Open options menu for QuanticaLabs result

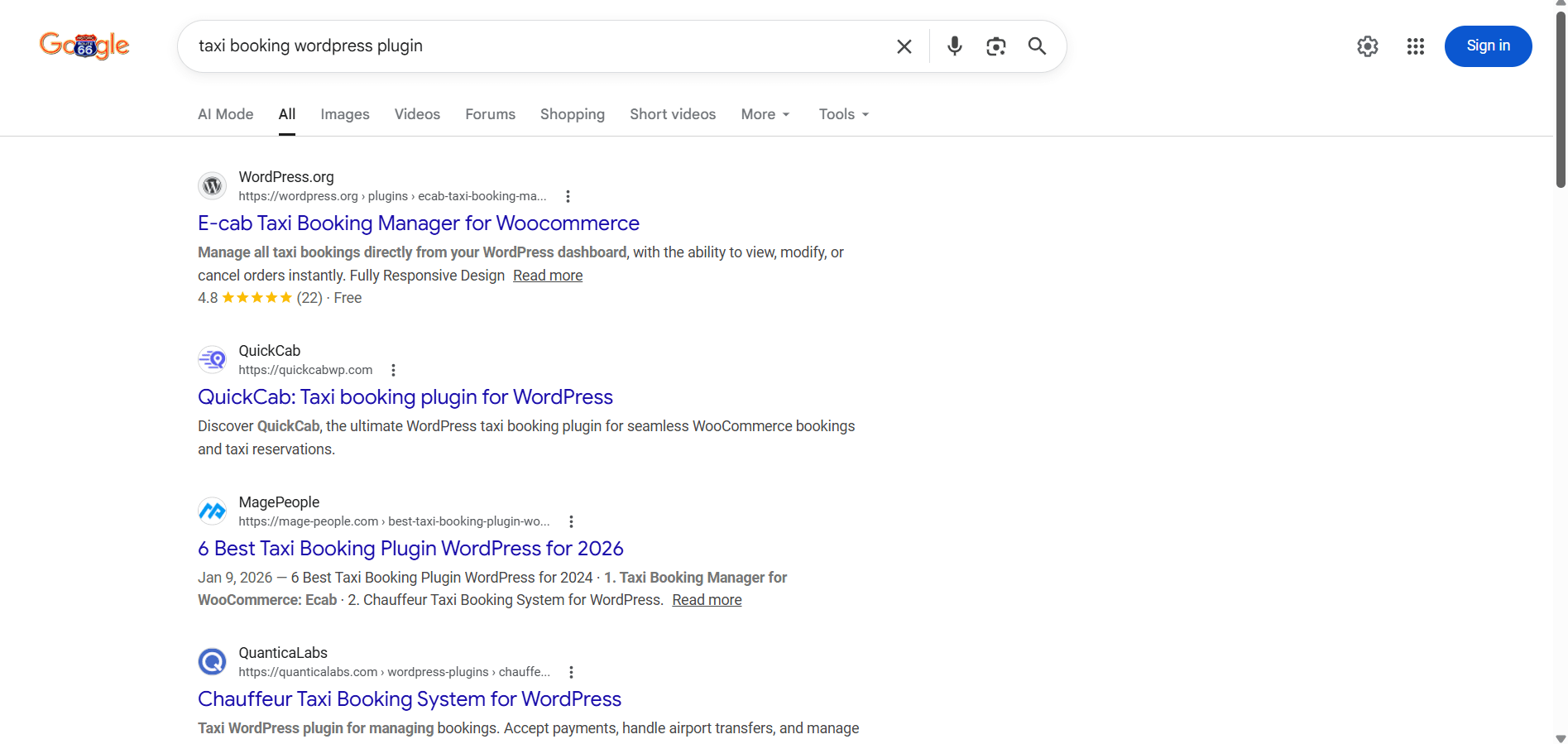pos(571,672)
